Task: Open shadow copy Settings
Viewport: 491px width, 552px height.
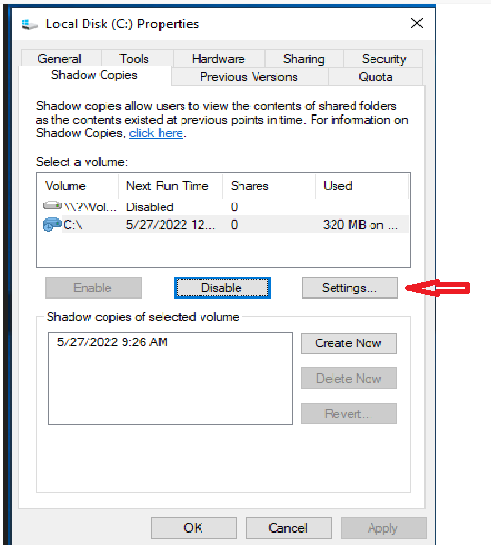Action: click(x=350, y=288)
